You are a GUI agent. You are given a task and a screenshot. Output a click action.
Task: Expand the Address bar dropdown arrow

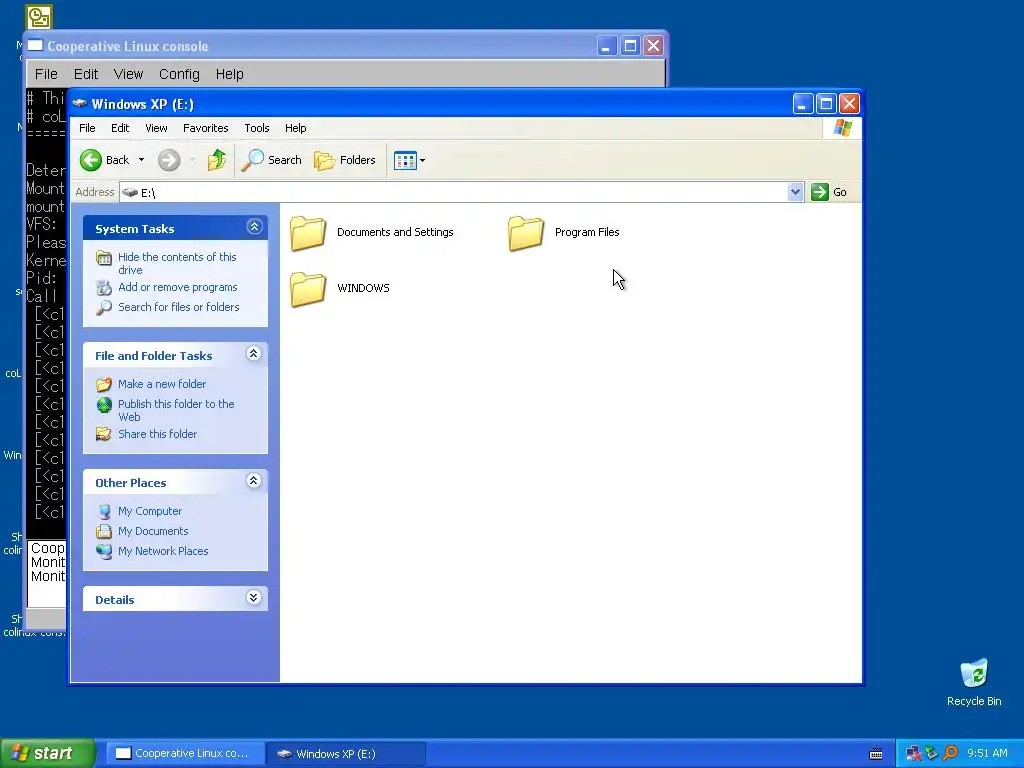click(795, 192)
